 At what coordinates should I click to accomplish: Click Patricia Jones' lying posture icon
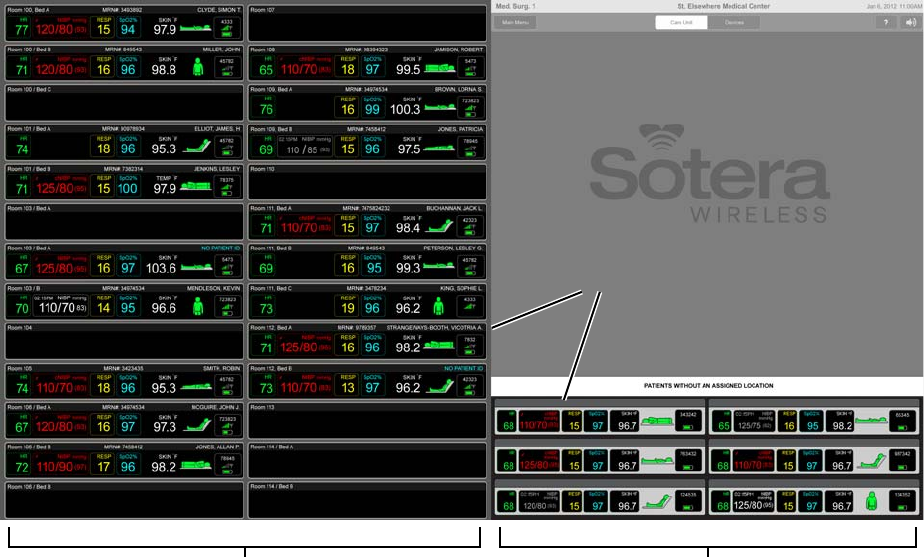coord(440,148)
